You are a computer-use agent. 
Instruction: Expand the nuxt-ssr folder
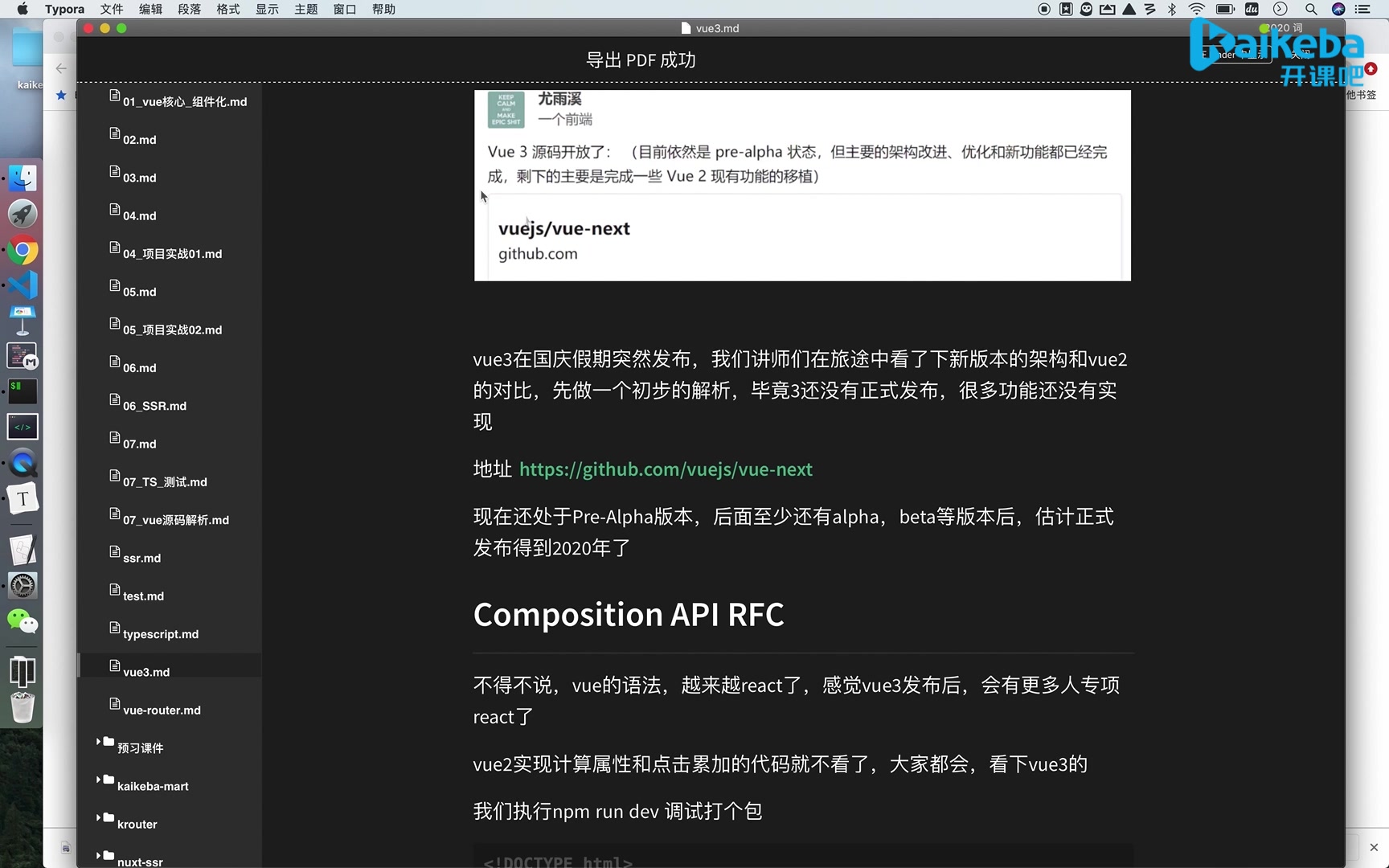click(x=99, y=855)
